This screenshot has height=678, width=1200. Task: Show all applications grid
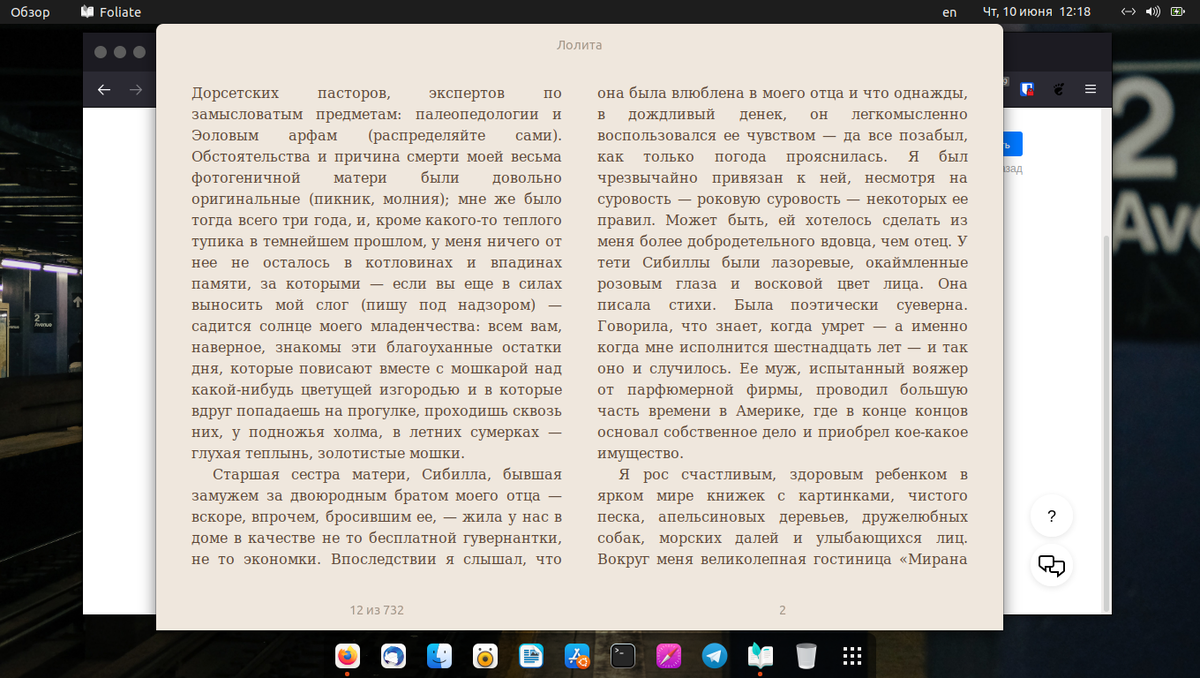[852, 656]
